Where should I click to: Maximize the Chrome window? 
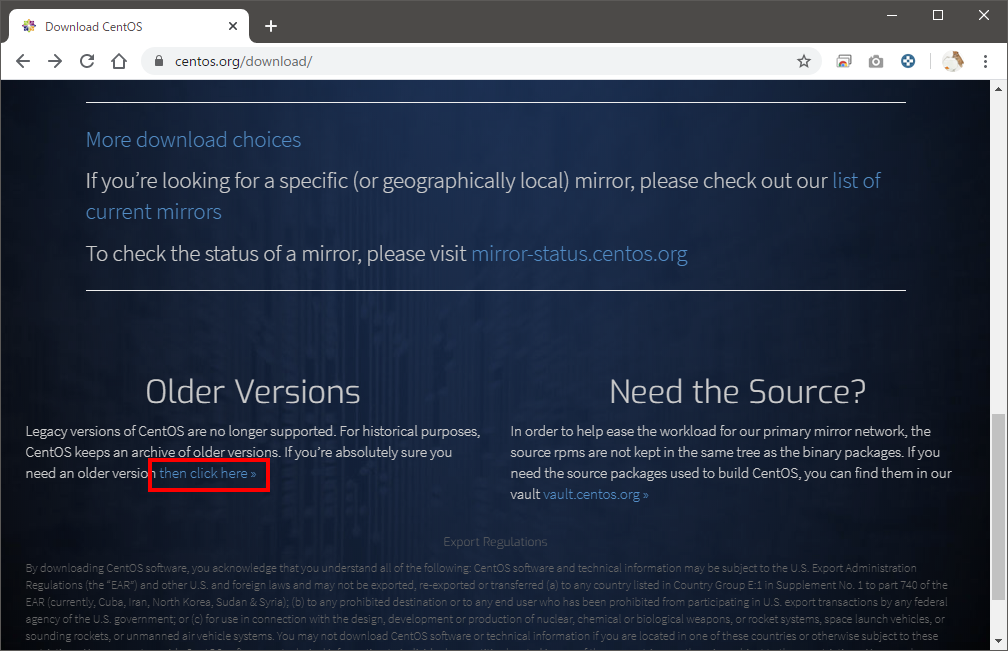tap(938, 15)
